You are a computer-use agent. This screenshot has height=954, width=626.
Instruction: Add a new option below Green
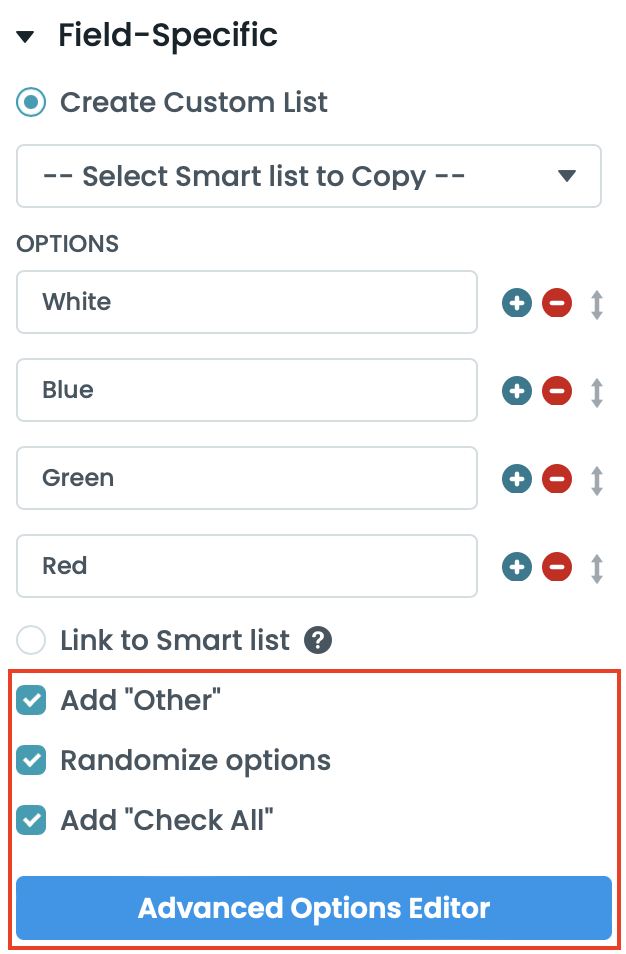(517, 478)
